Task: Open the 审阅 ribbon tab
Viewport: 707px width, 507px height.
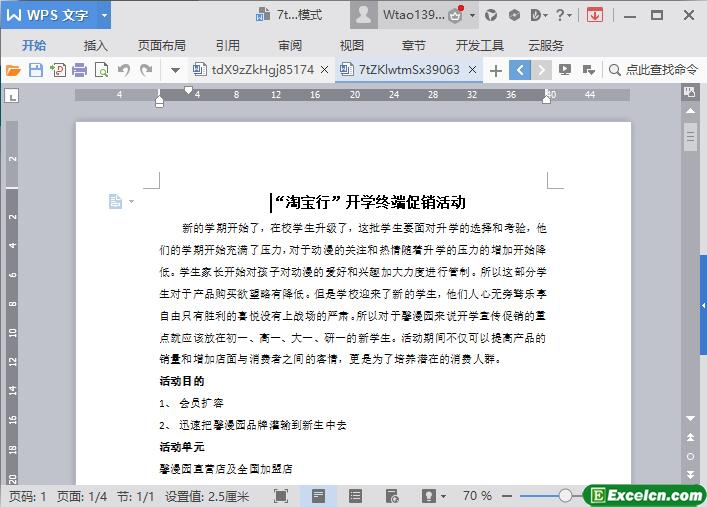Action: tap(290, 46)
